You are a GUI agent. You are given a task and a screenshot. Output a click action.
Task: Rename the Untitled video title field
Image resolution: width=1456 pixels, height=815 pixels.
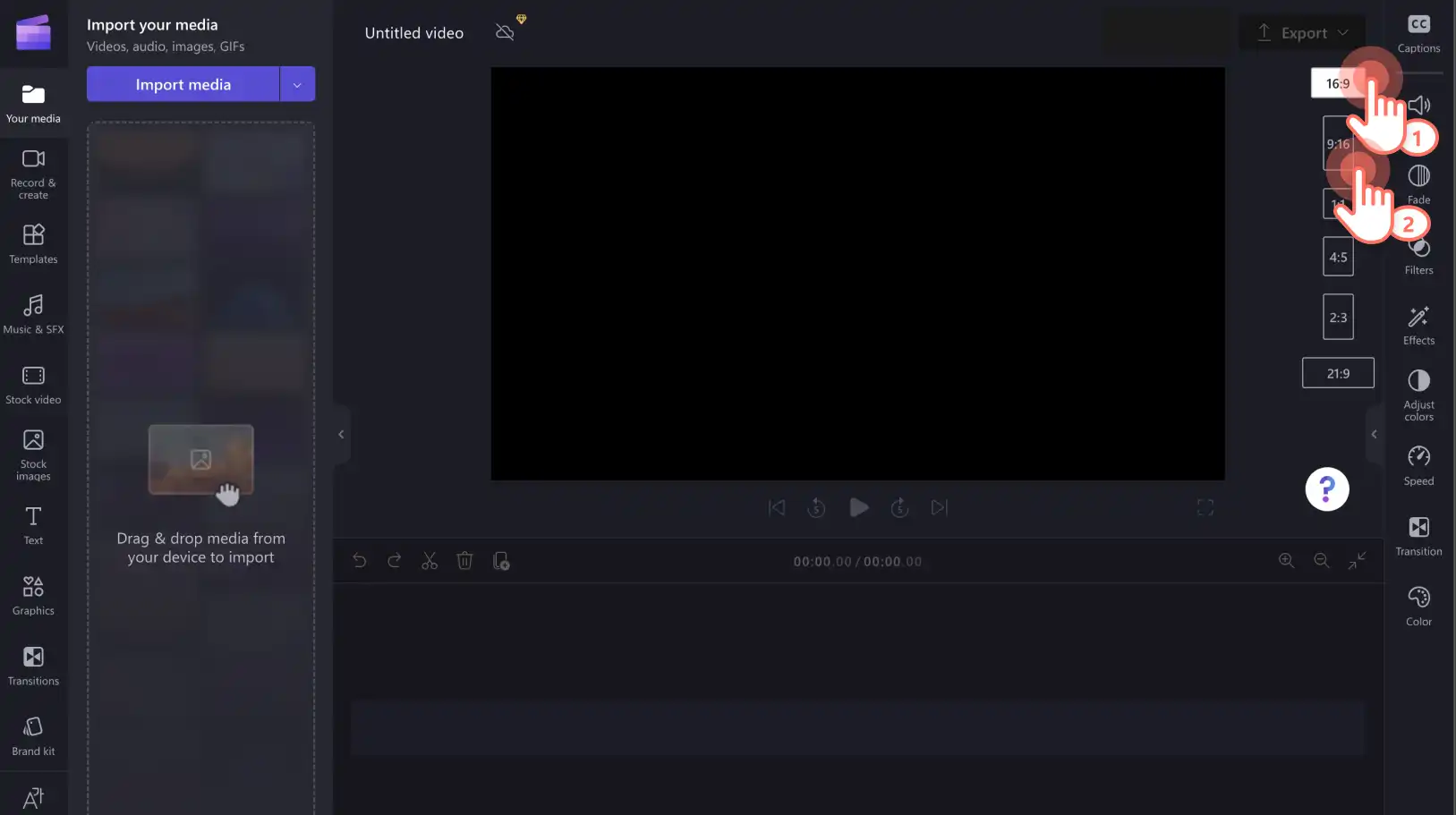[414, 33]
